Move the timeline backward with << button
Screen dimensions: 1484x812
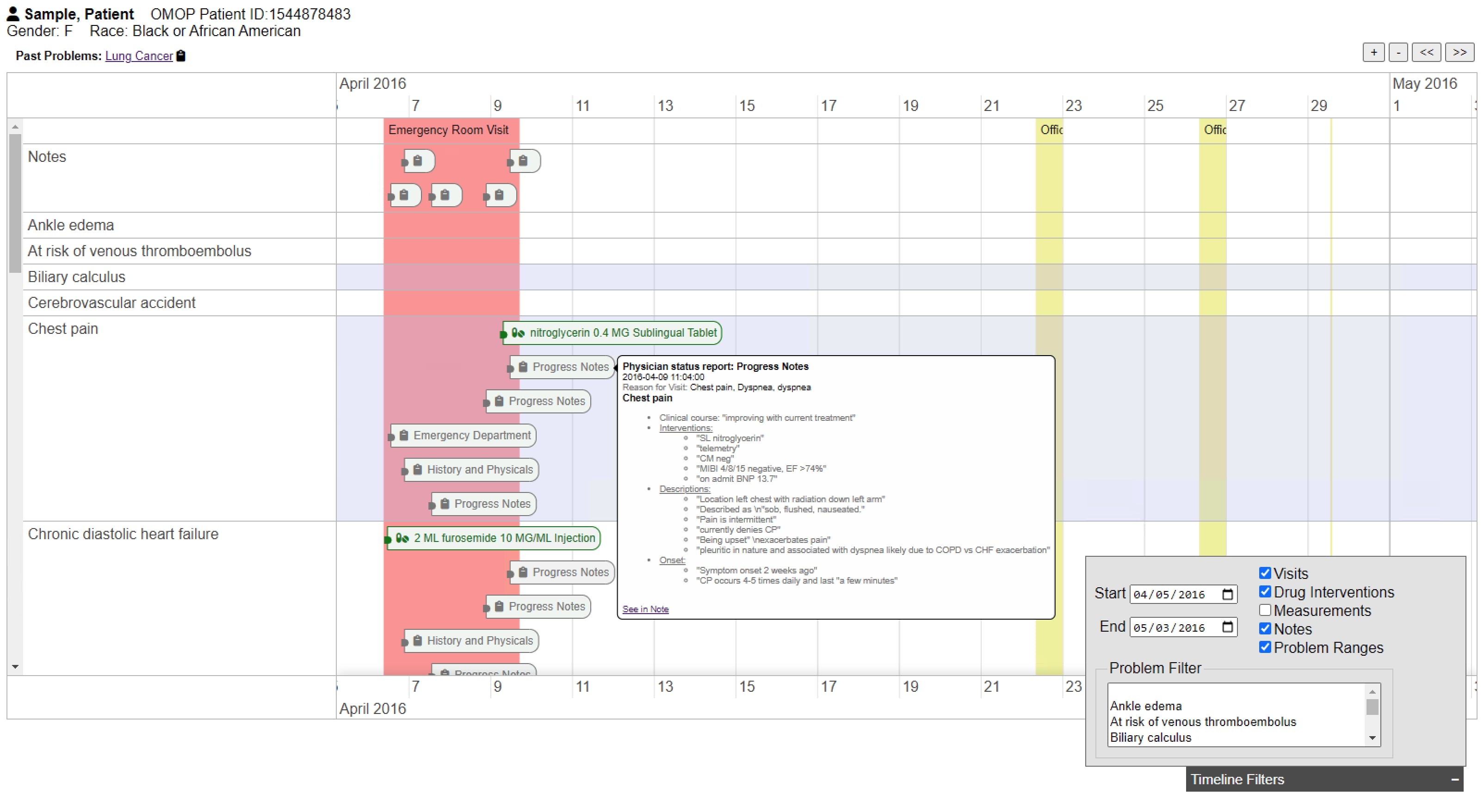(1426, 52)
